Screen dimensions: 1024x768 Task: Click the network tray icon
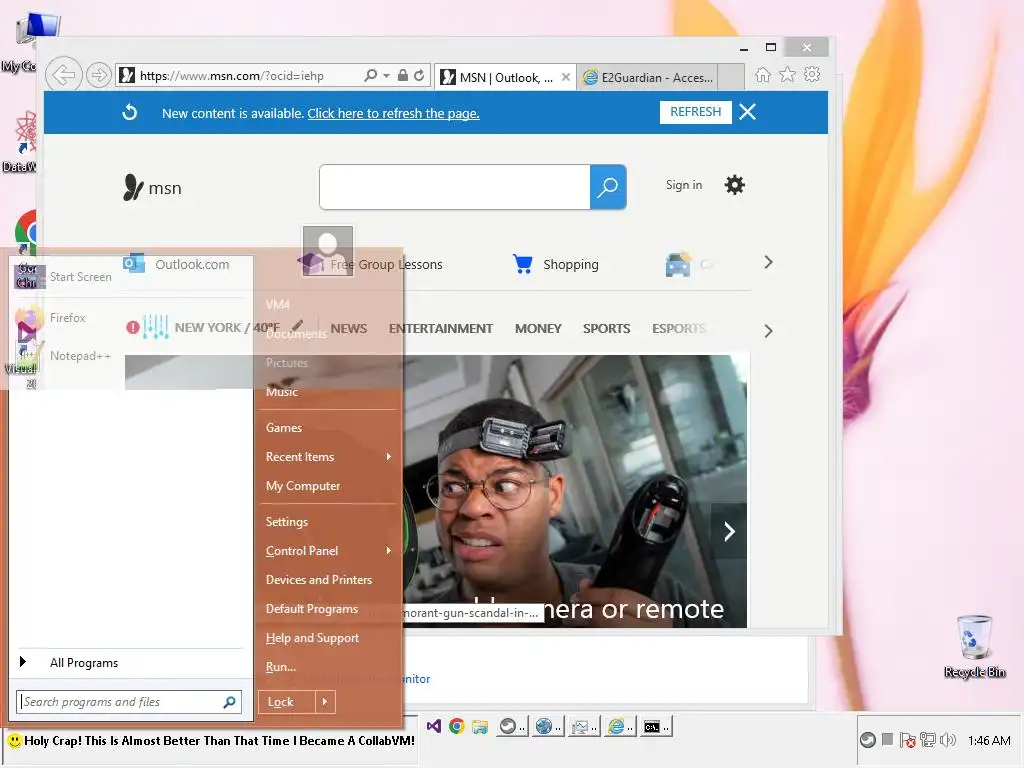(x=927, y=740)
